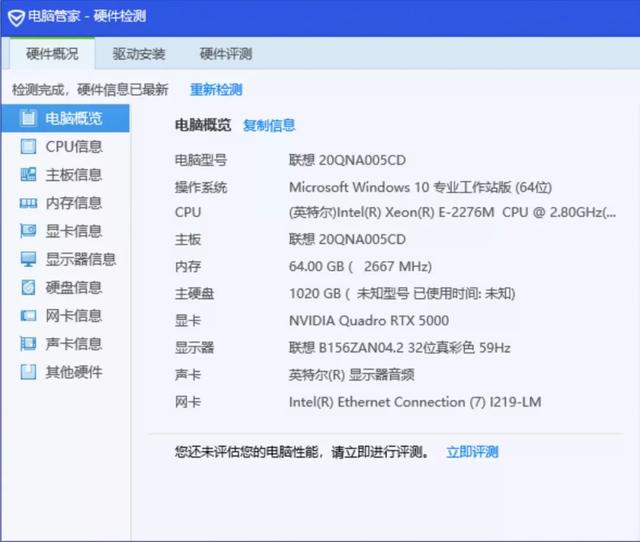Image resolution: width=640 pixels, height=542 pixels.
Task: Switch to the 硬件概况 tab
Action: pos(52,53)
